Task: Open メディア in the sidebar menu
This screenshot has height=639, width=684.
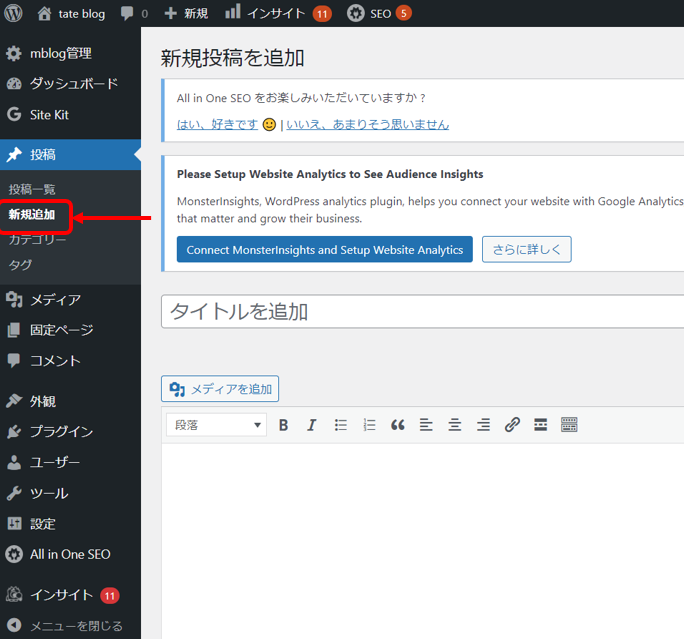Action: click(x=55, y=299)
